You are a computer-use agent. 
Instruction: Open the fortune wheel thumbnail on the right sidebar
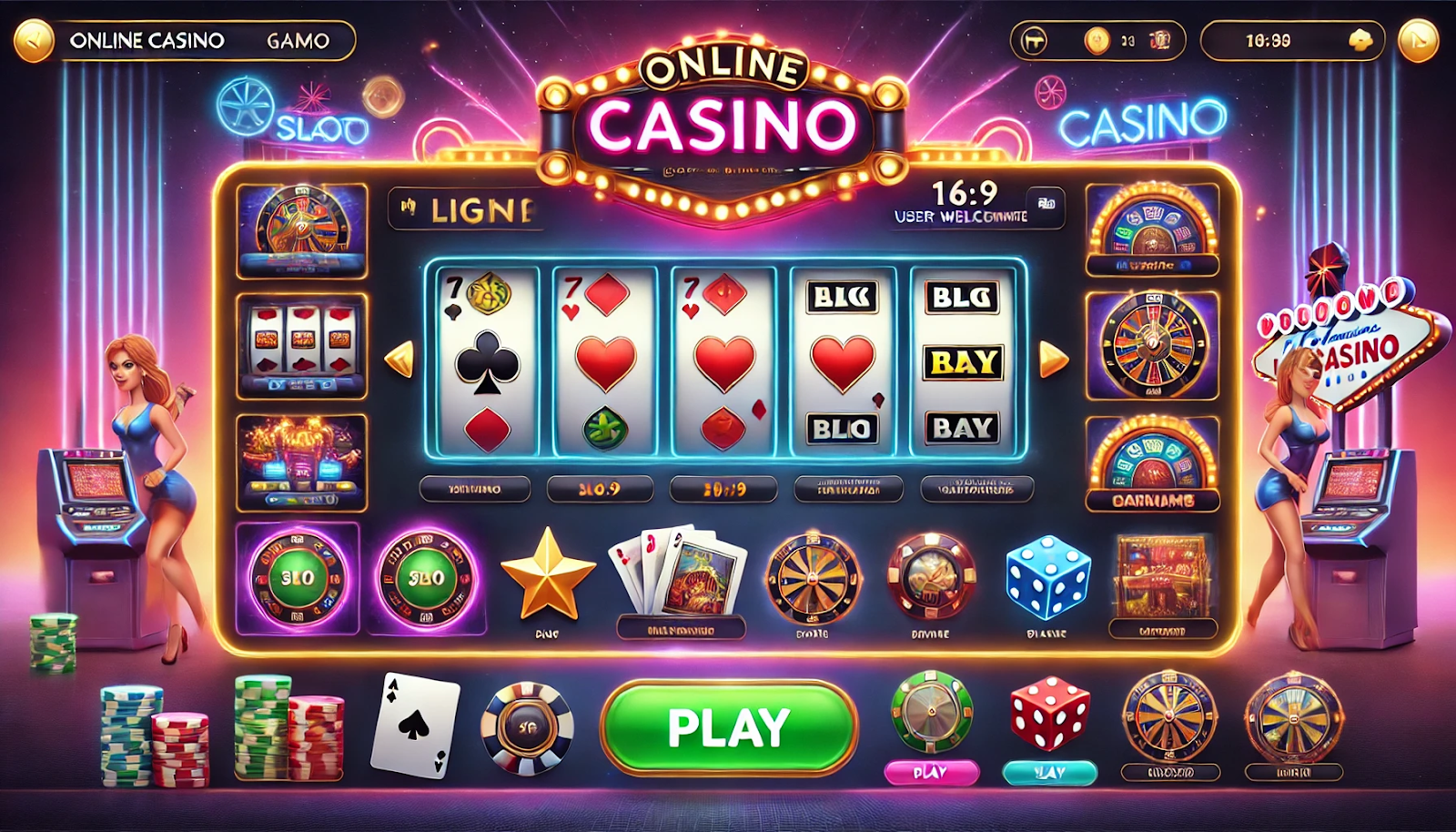(1153, 346)
